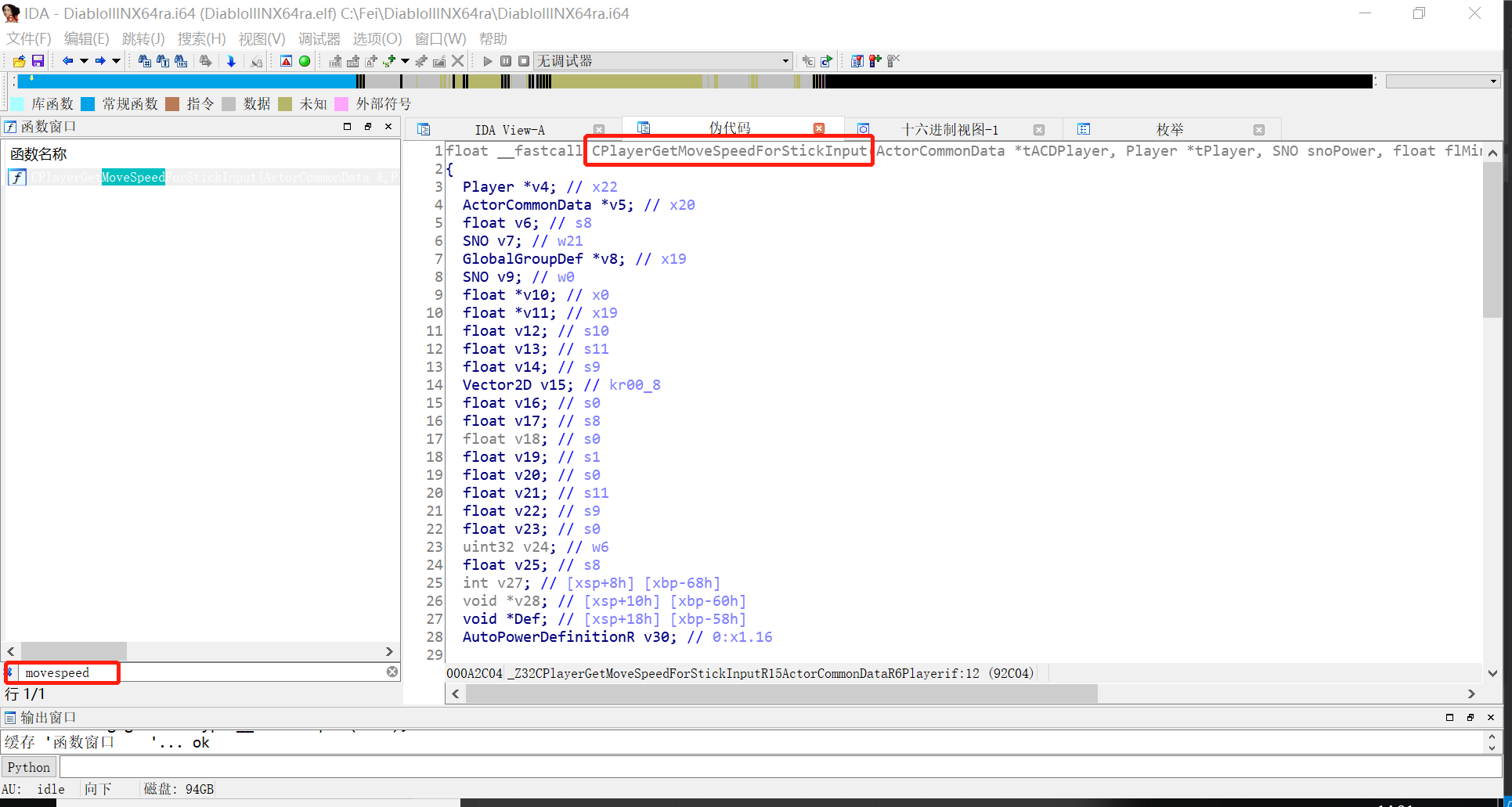Close the 伪代码 tab

coord(819,128)
